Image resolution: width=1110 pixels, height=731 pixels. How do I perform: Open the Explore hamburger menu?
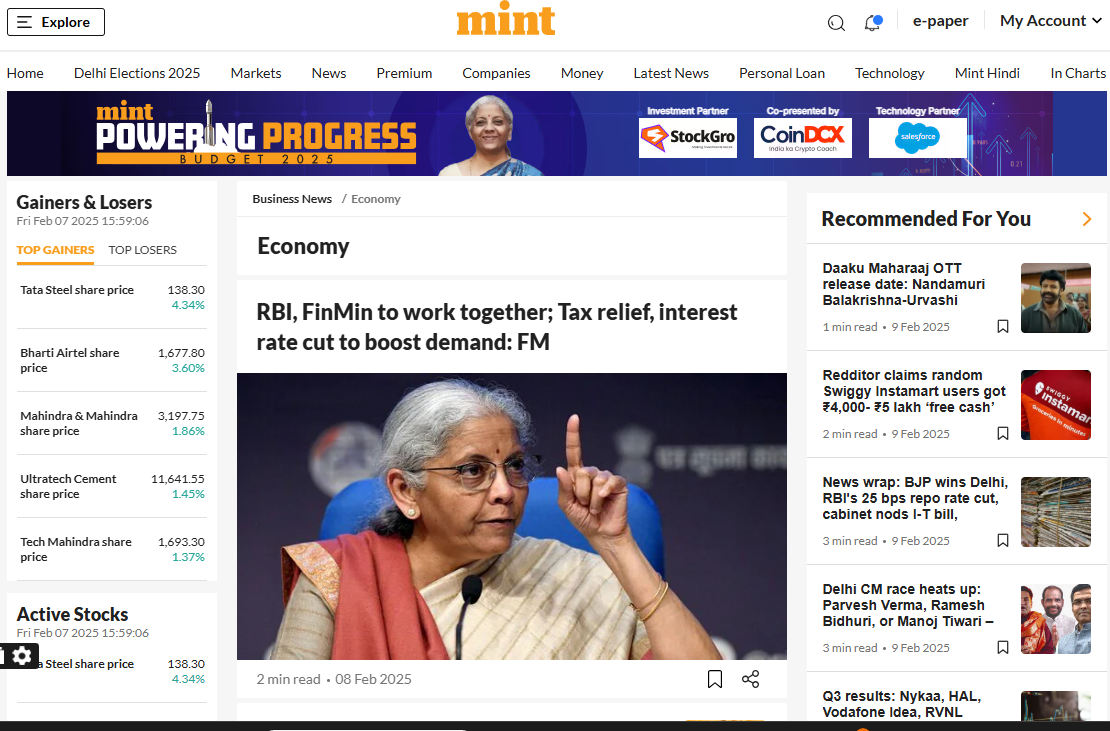coord(55,22)
